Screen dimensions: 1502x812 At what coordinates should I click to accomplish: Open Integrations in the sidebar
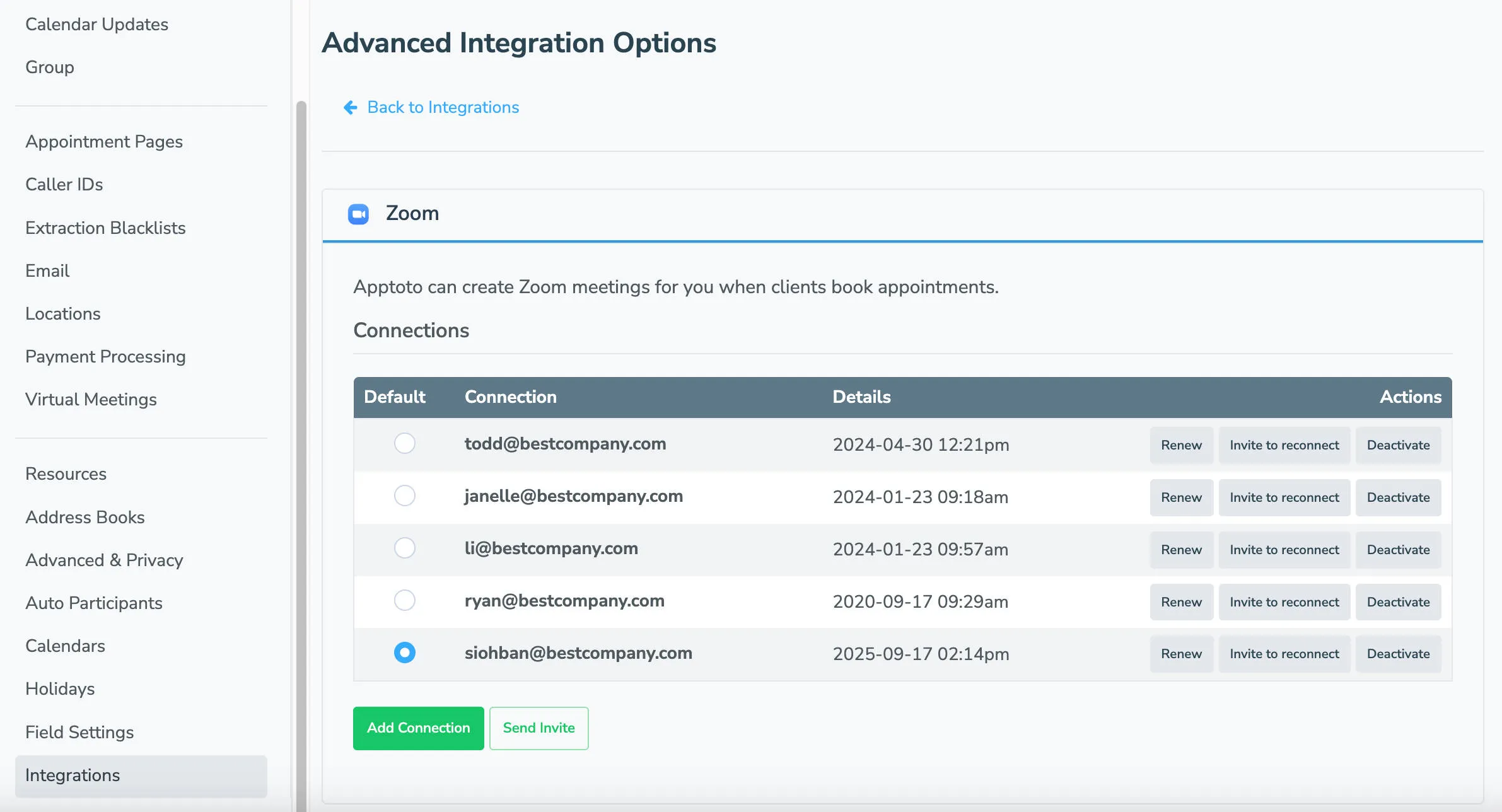tap(73, 775)
